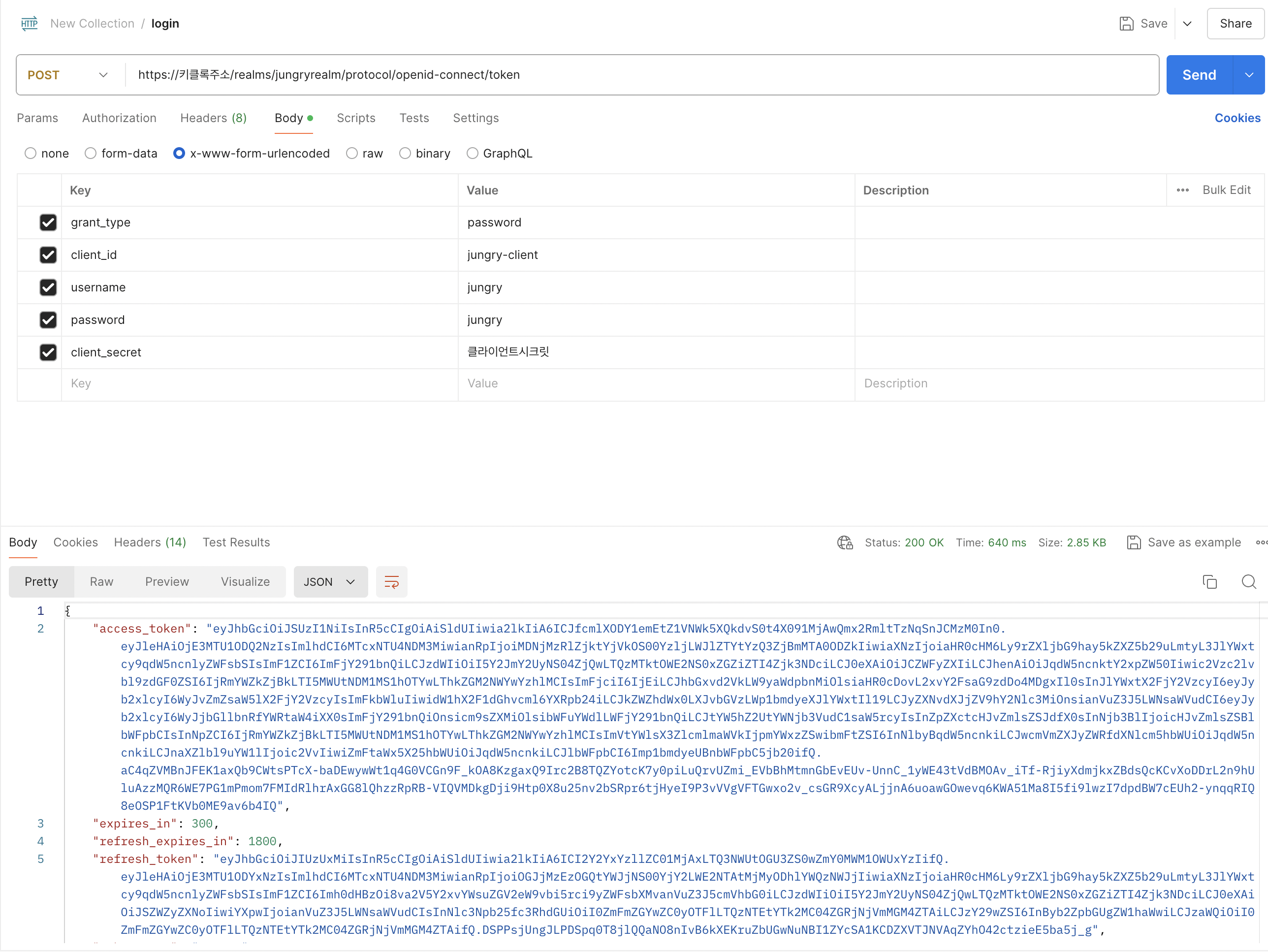This screenshot has width=1268, height=952.
Task: Open the response Cookies tab
Action: point(76,543)
